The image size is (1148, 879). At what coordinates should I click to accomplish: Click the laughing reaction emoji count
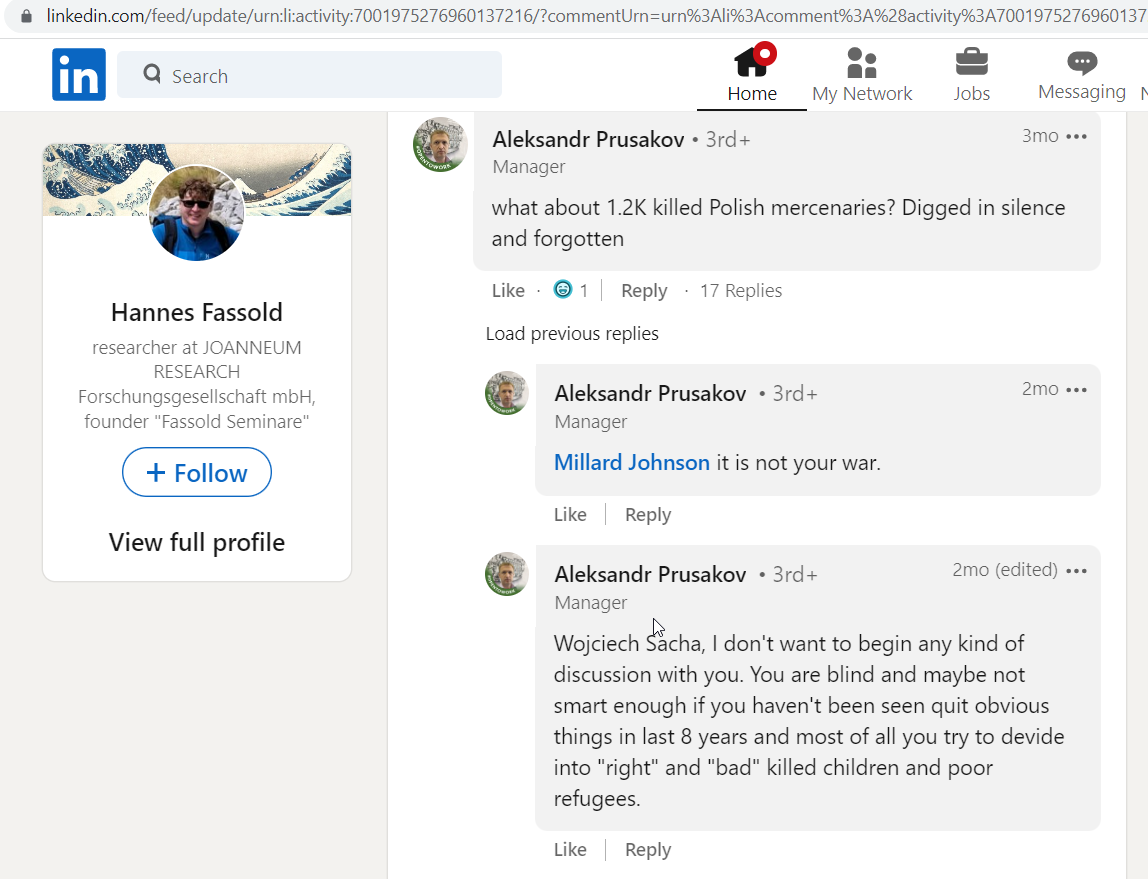point(571,290)
